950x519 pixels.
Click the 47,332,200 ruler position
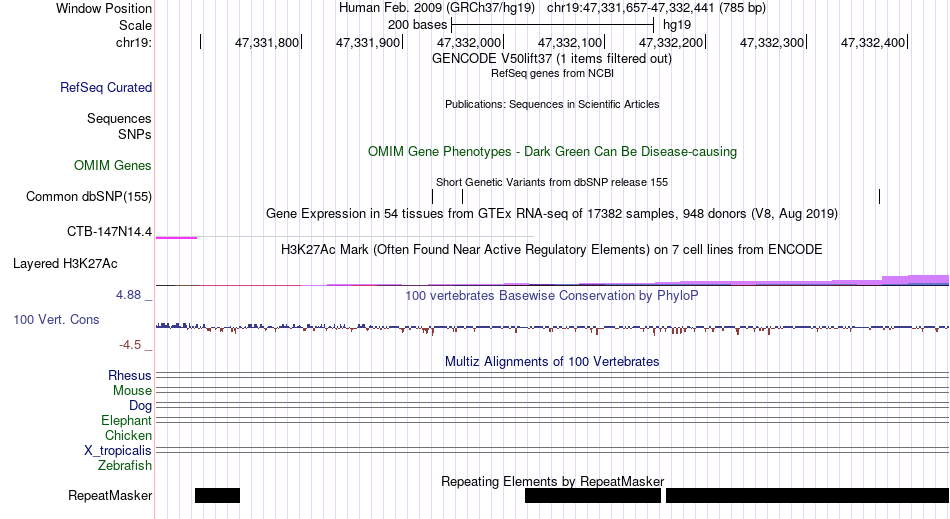coord(671,42)
